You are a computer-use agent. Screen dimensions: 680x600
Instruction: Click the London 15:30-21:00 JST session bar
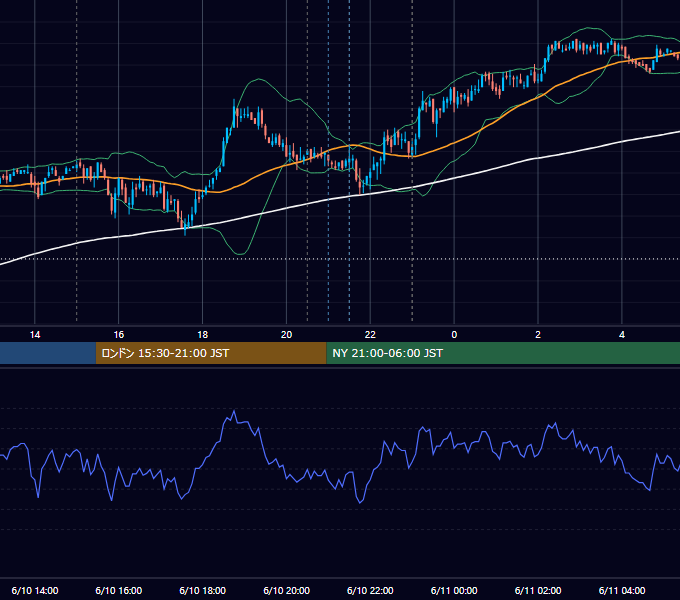[x=211, y=353]
